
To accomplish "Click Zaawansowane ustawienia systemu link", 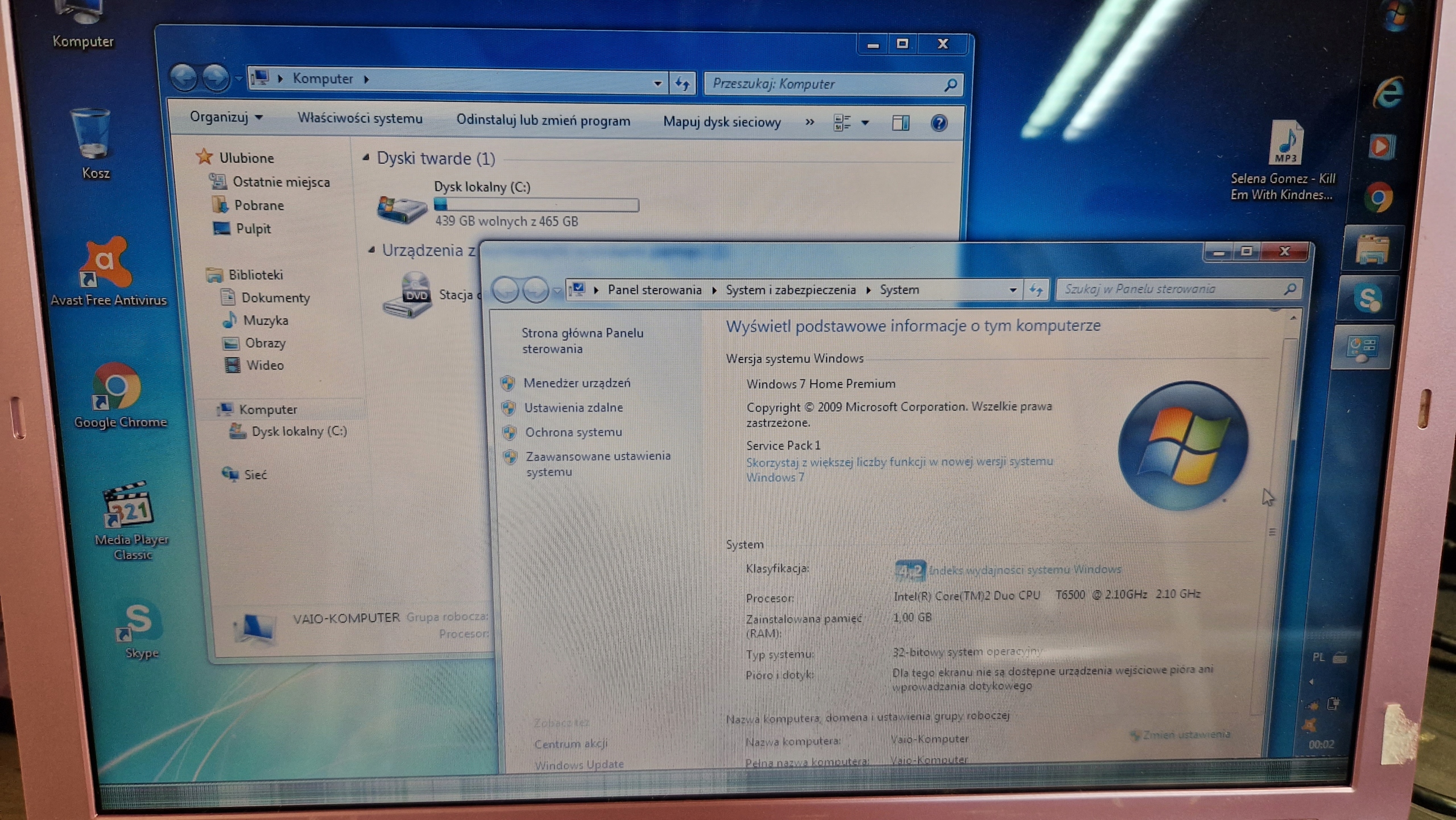I will (597, 456).
